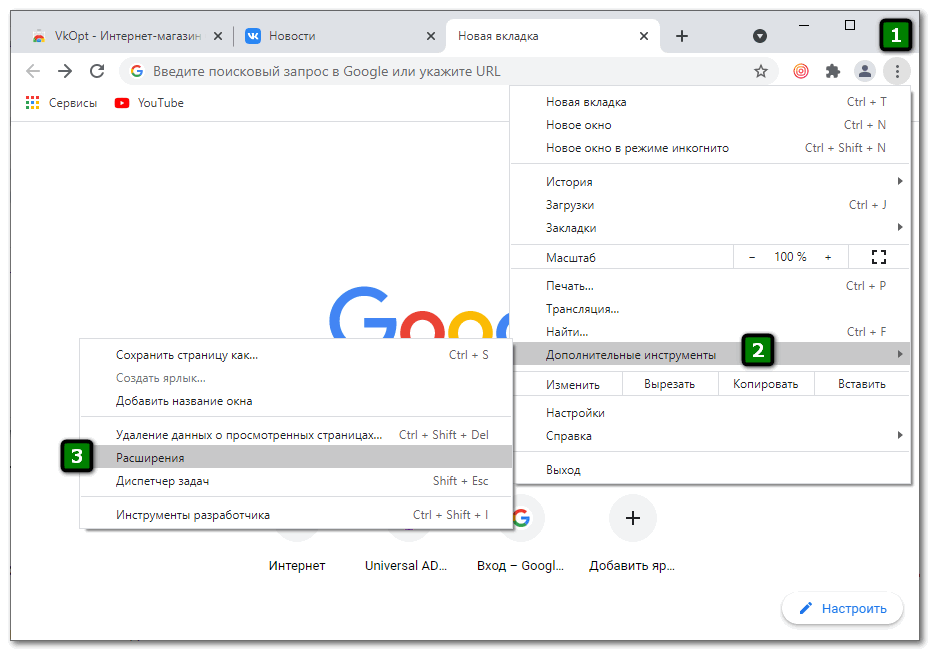Bookmark this page with the star icon
Screen dimensions: 931x652
pos(761,72)
